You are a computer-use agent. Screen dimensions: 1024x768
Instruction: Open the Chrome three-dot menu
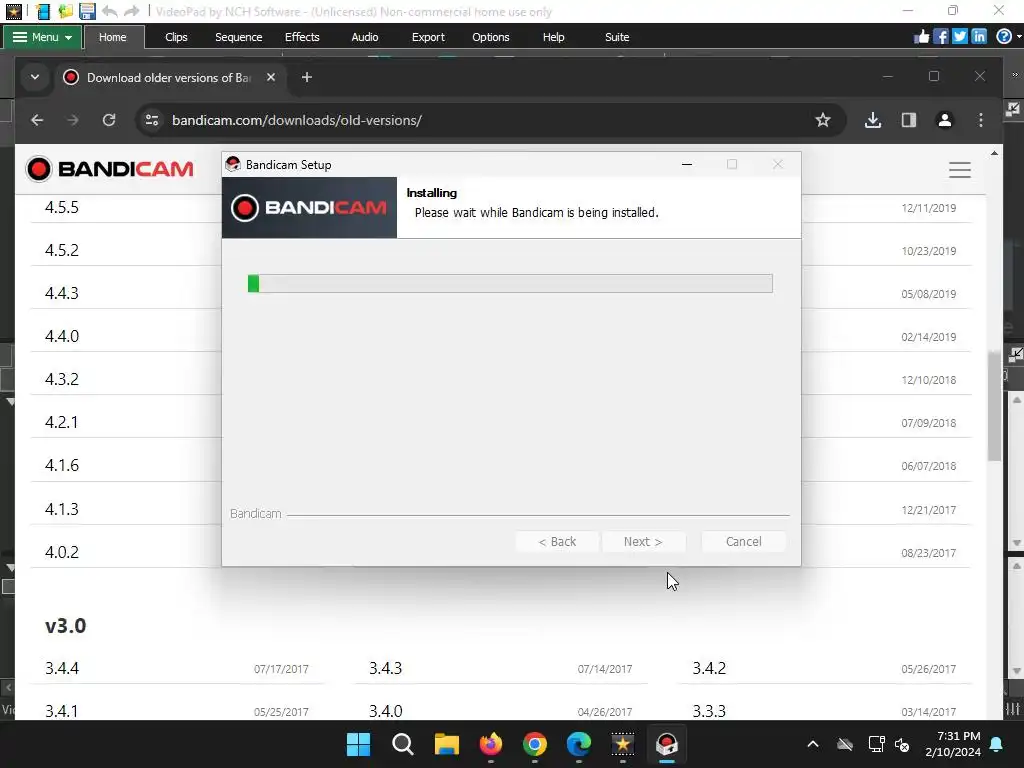point(980,120)
